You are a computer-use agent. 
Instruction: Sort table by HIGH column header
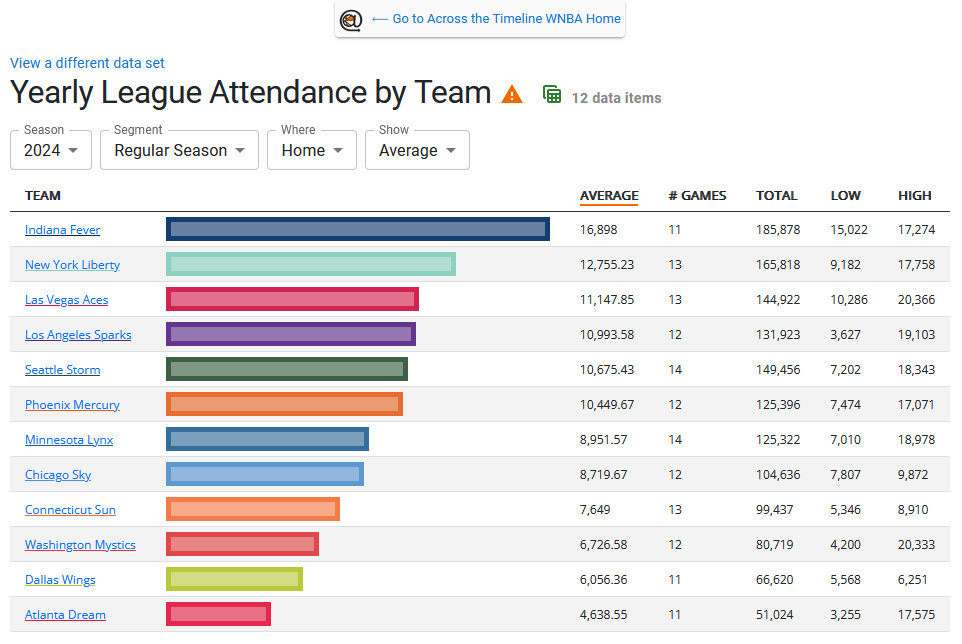[914, 196]
